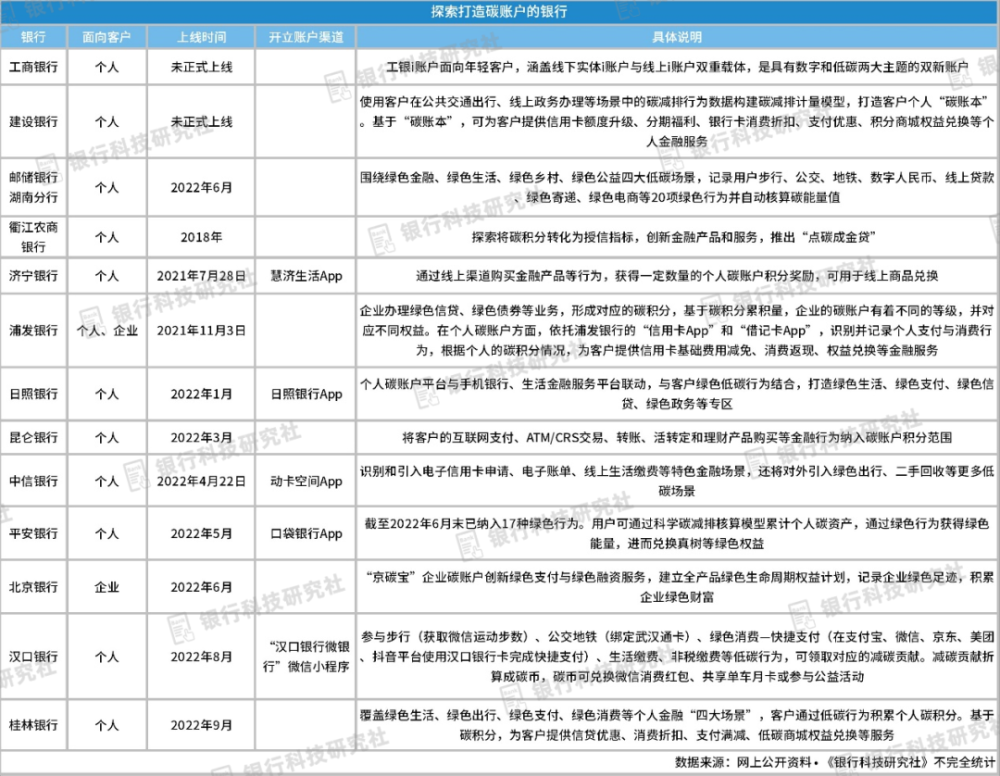This screenshot has height=776, width=1000.
Task: Click the 昆仑银行 cell
Action: tap(33, 437)
